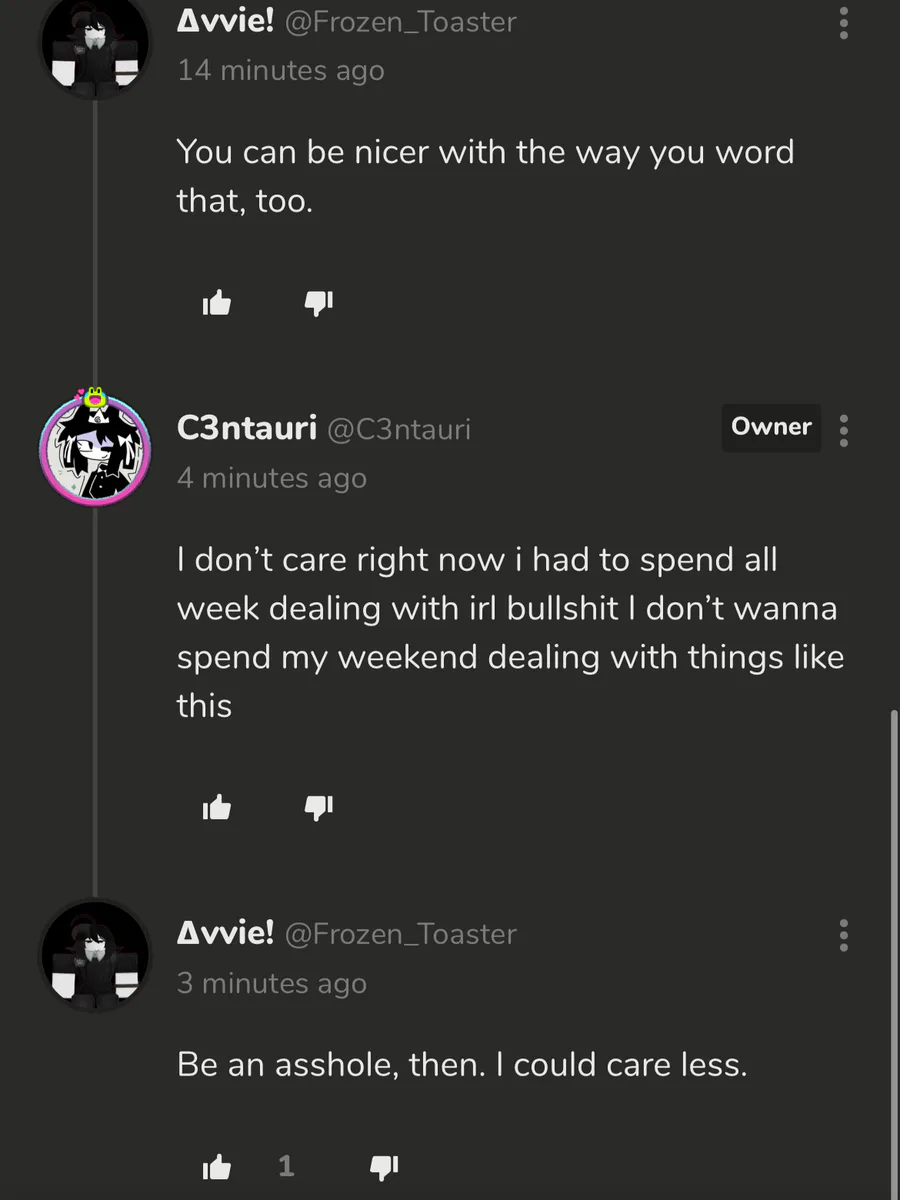Thumbs down C3ntauri's "I don't care" reply
The image size is (900, 1200).
click(x=318, y=807)
